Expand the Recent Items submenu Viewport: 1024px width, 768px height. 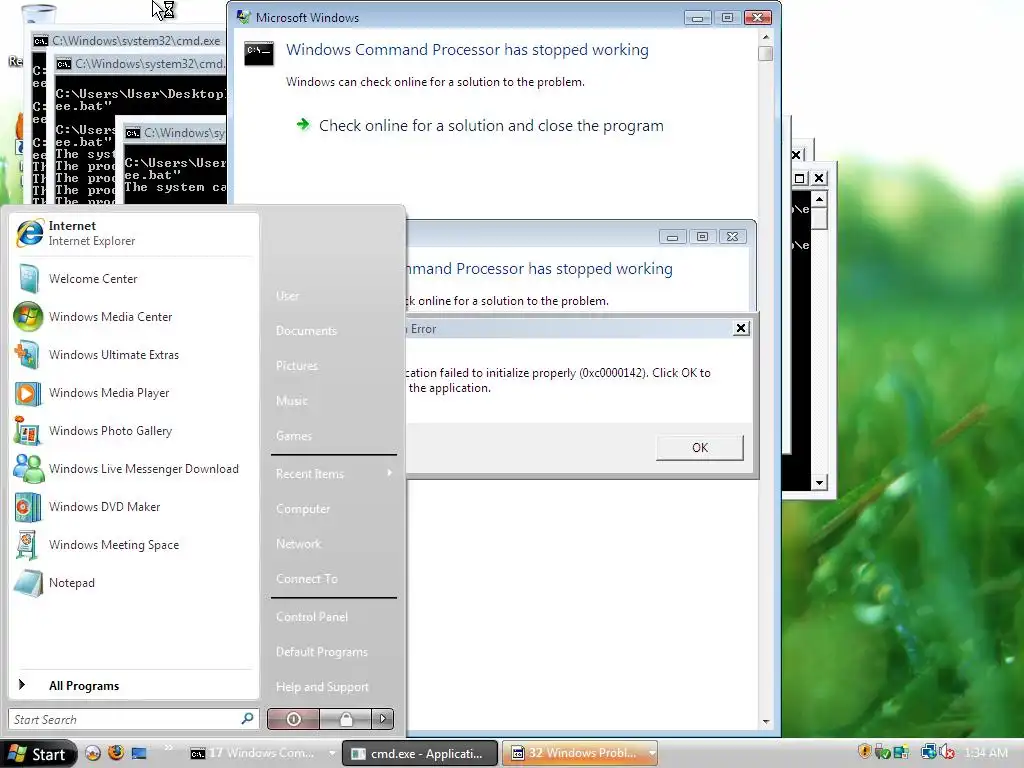(x=334, y=473)
